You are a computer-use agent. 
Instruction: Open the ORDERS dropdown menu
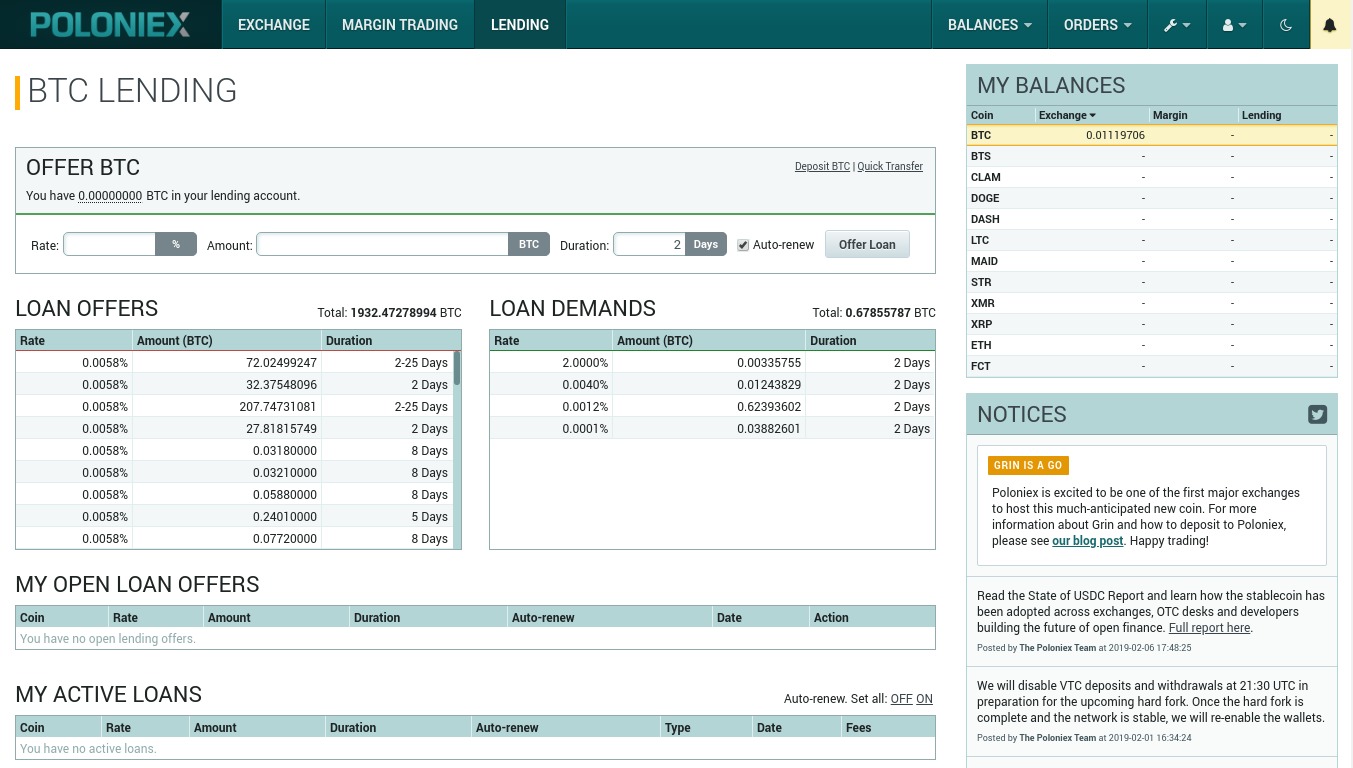click(x=1097, y=24)
